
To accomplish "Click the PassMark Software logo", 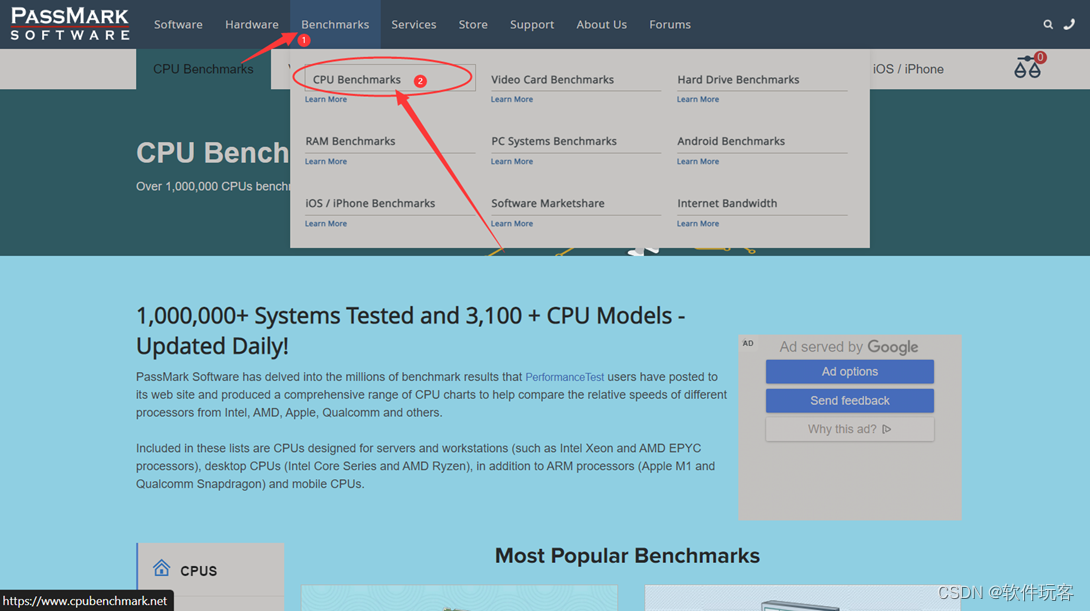I will pyautogui.click(x=70, y=24).
